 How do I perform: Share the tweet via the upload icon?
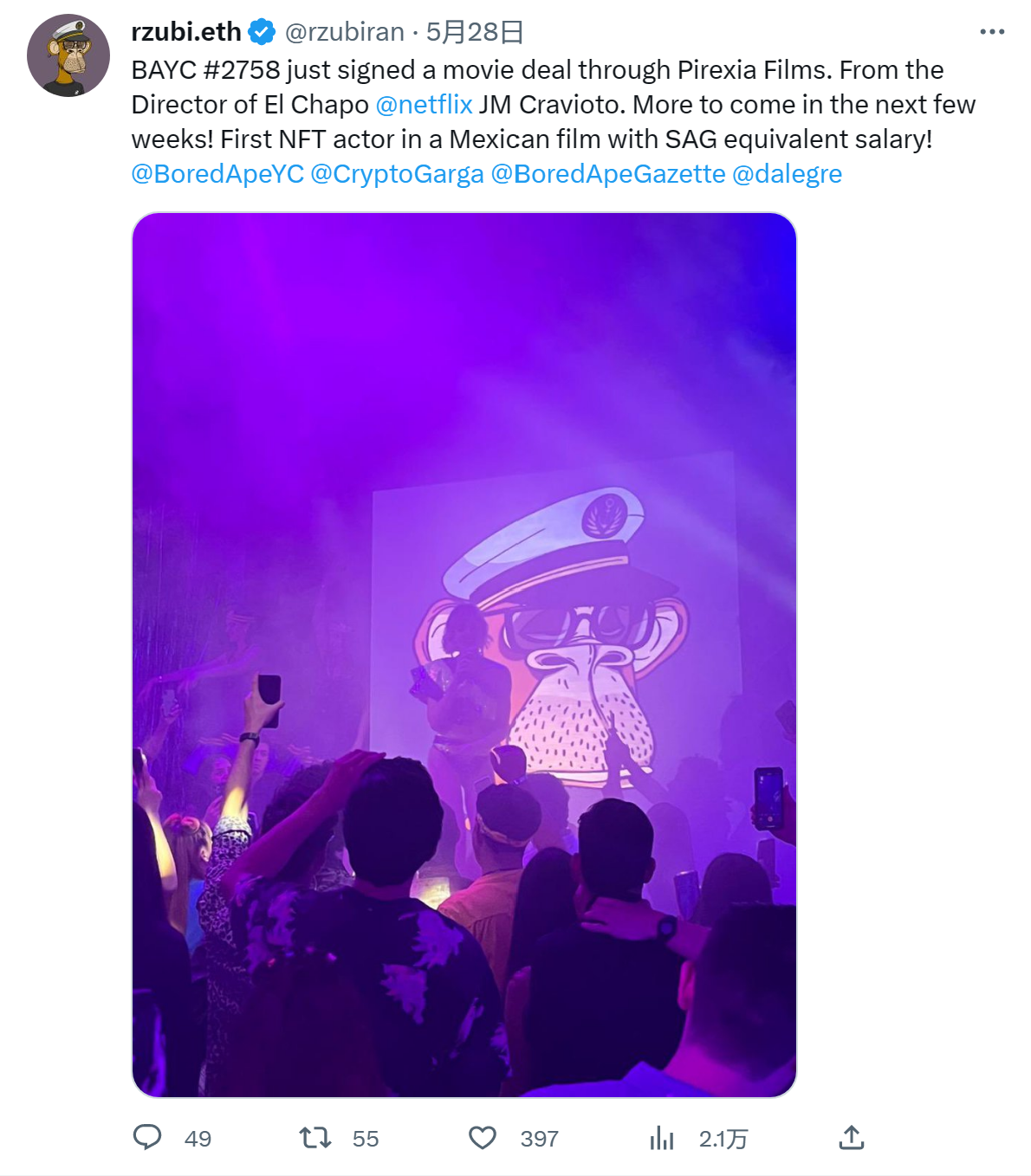852,1137
